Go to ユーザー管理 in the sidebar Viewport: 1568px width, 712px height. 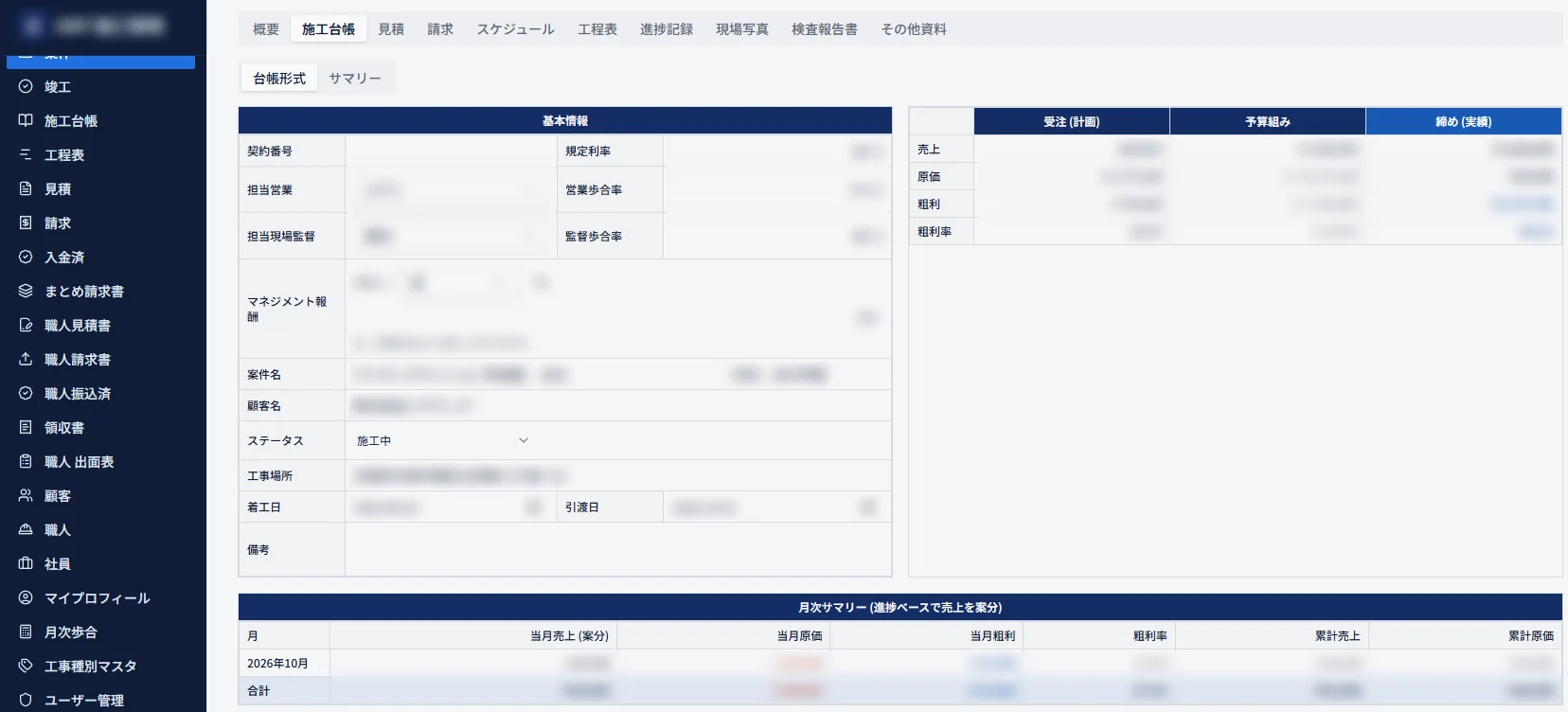[102, 700]
